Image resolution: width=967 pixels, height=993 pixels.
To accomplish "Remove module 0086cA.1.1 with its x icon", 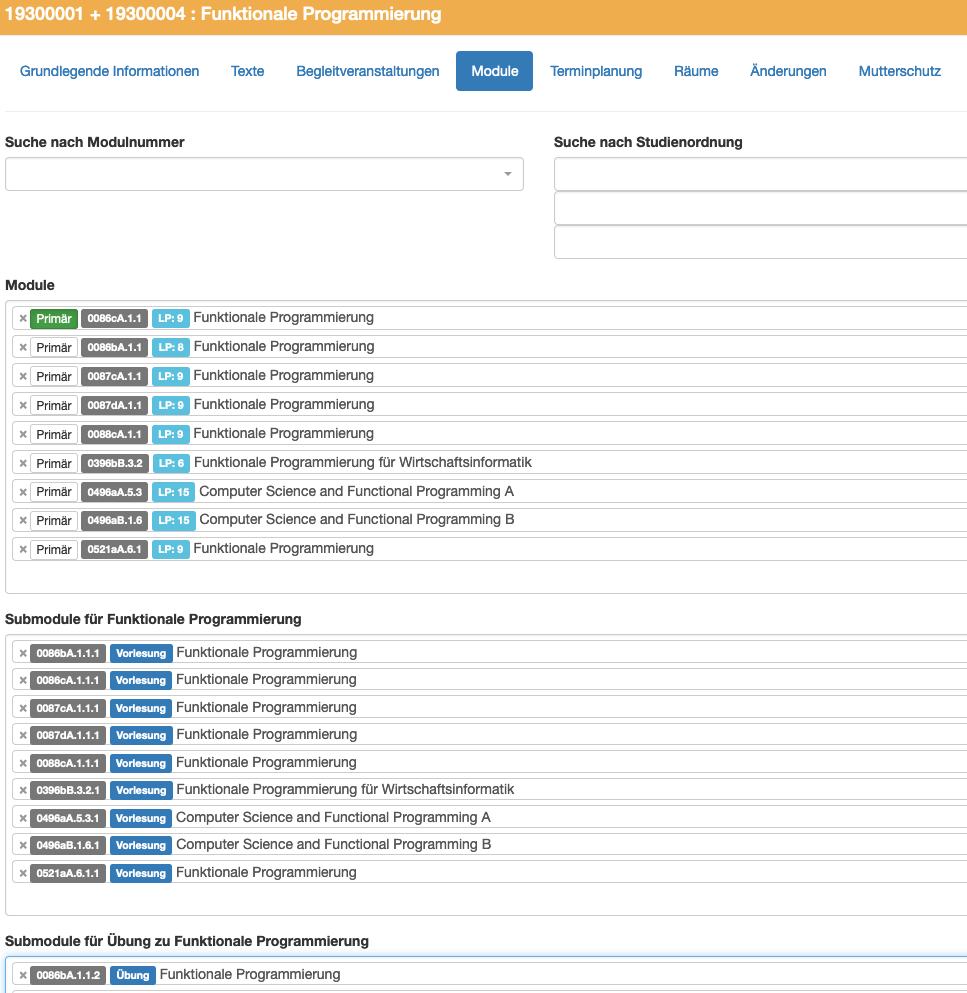I will [x=23, y=319].
